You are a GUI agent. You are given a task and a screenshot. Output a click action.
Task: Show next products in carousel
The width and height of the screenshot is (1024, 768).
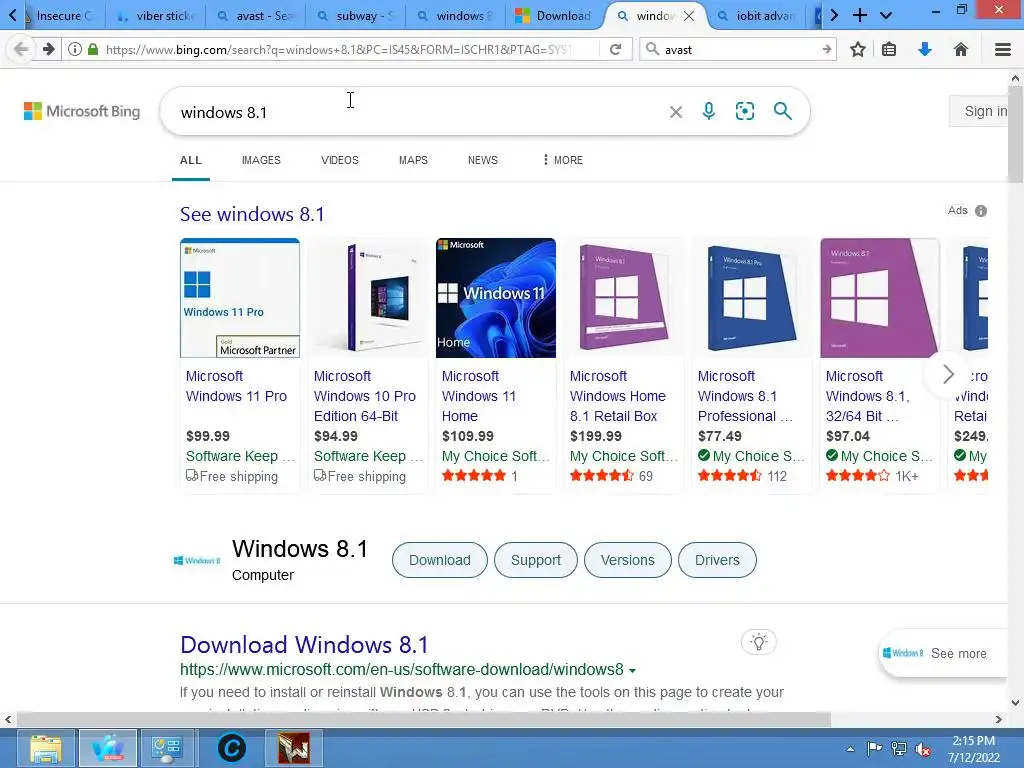[948, 374]
